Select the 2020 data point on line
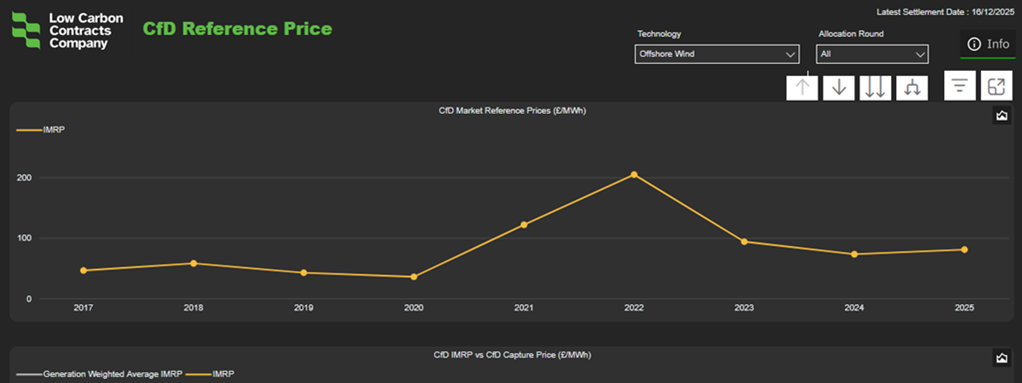 413,277
